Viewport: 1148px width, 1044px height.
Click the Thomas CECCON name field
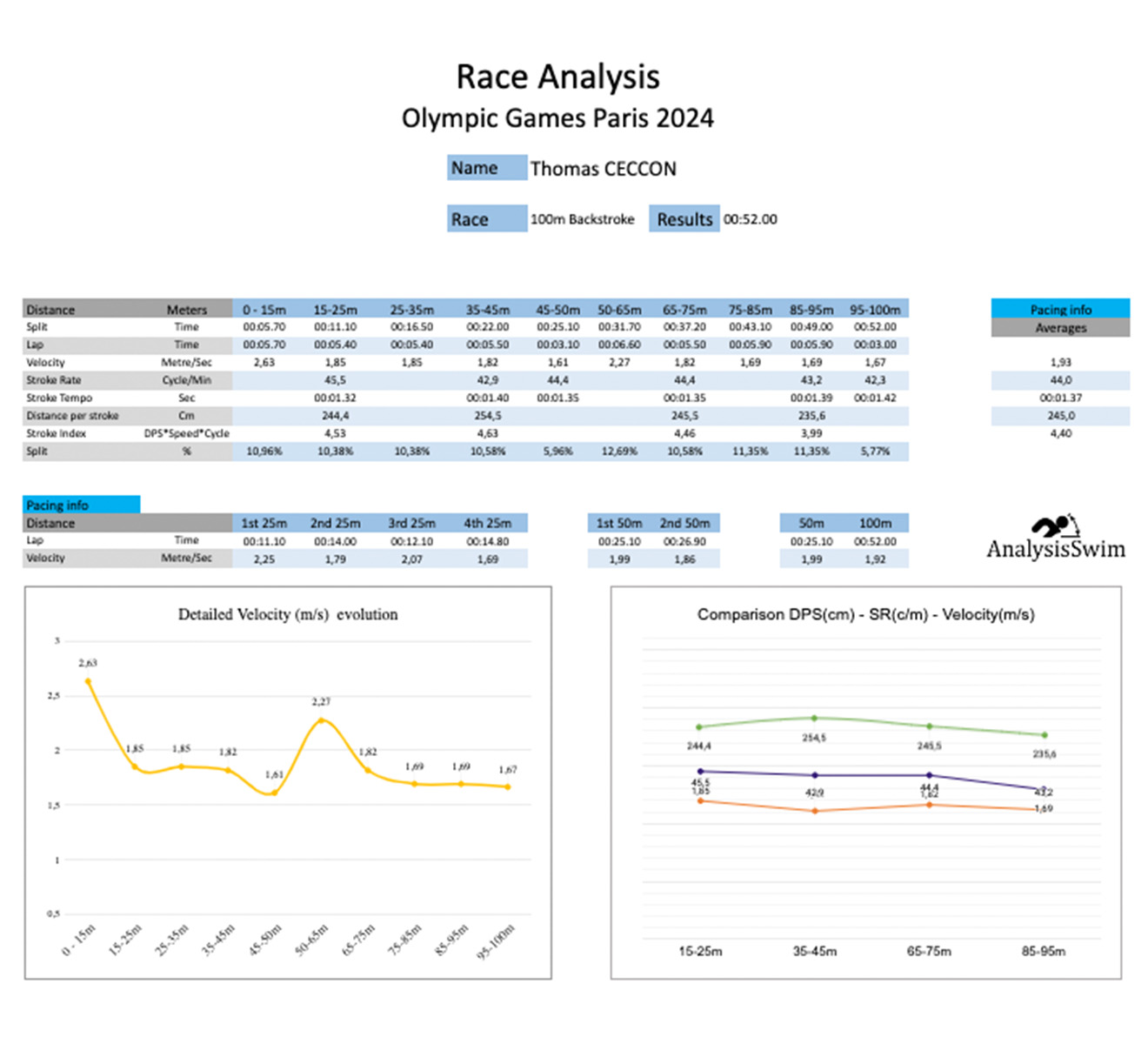[x=603, y=169]
